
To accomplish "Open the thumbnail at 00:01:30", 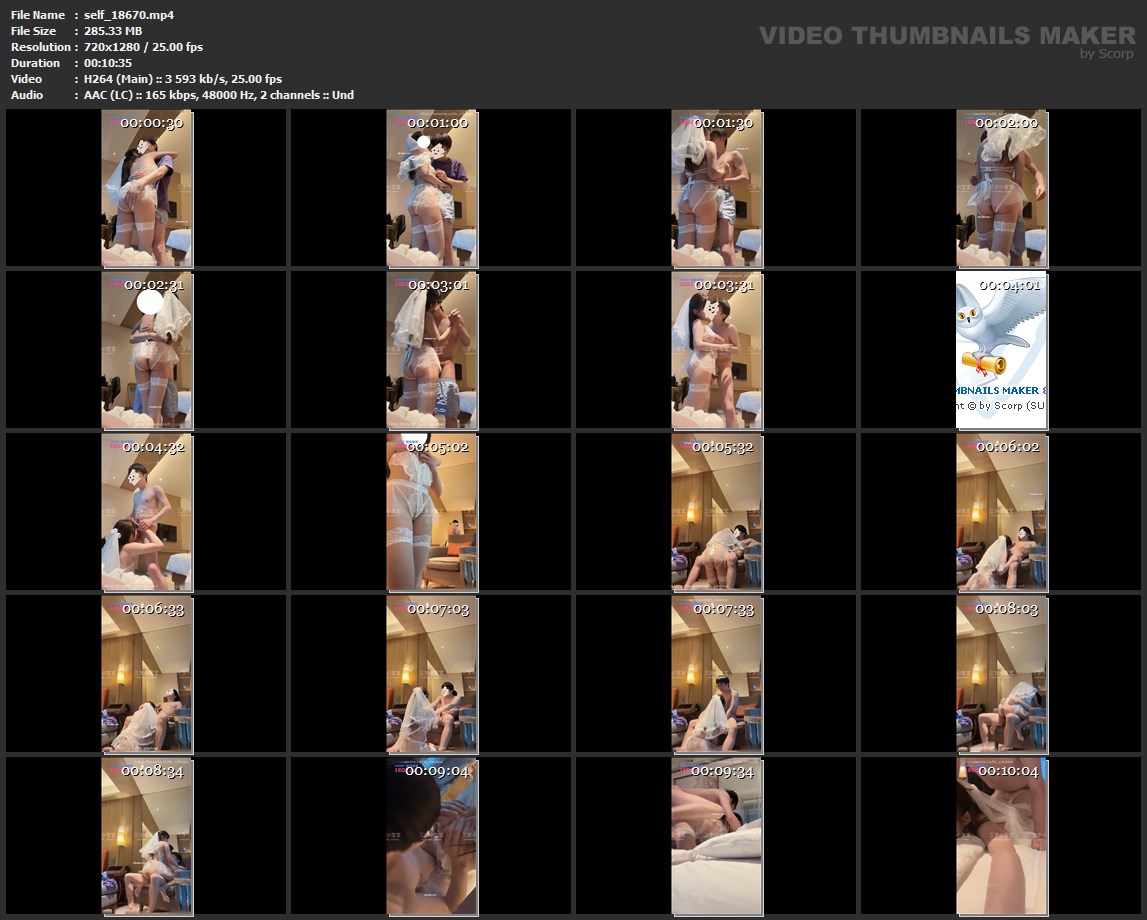I will click(716, 188).
